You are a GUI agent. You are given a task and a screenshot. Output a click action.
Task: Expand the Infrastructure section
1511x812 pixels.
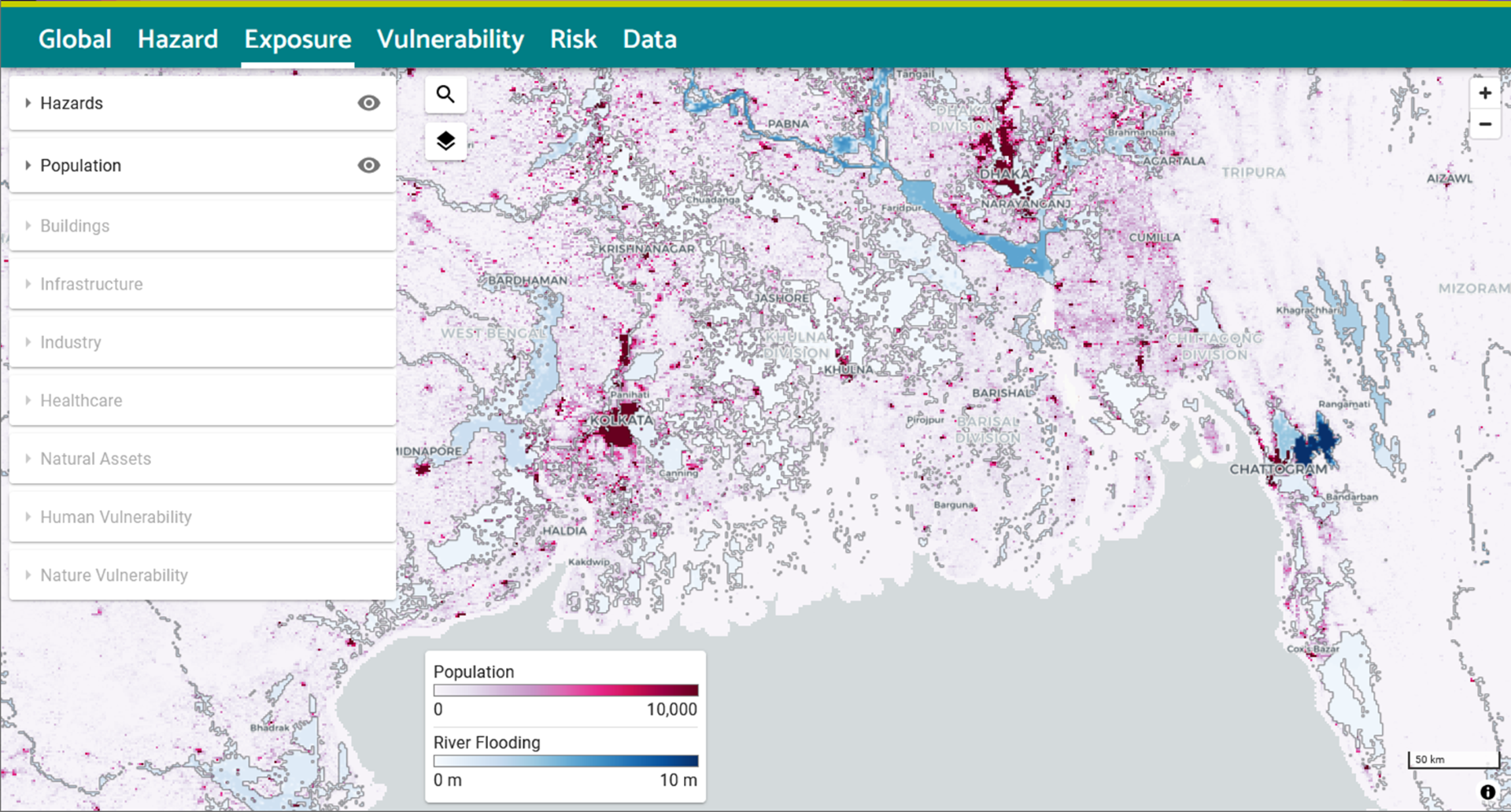click(202, 284)
